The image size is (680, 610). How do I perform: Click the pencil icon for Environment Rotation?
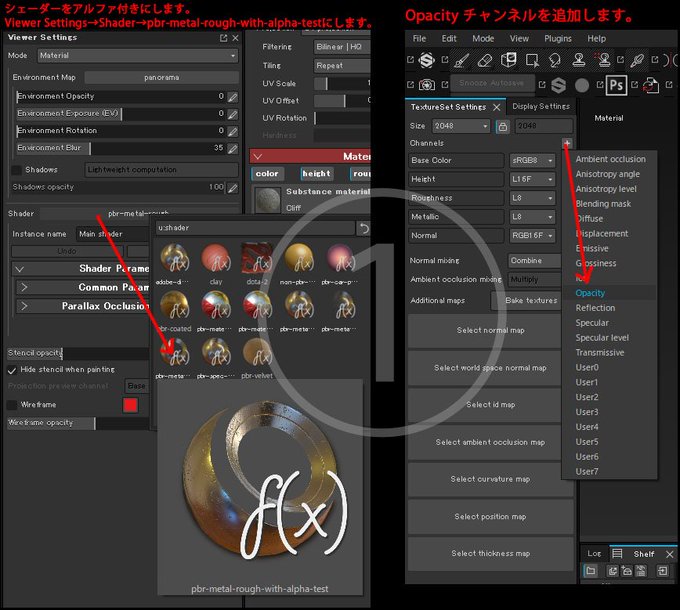point(233,131)
